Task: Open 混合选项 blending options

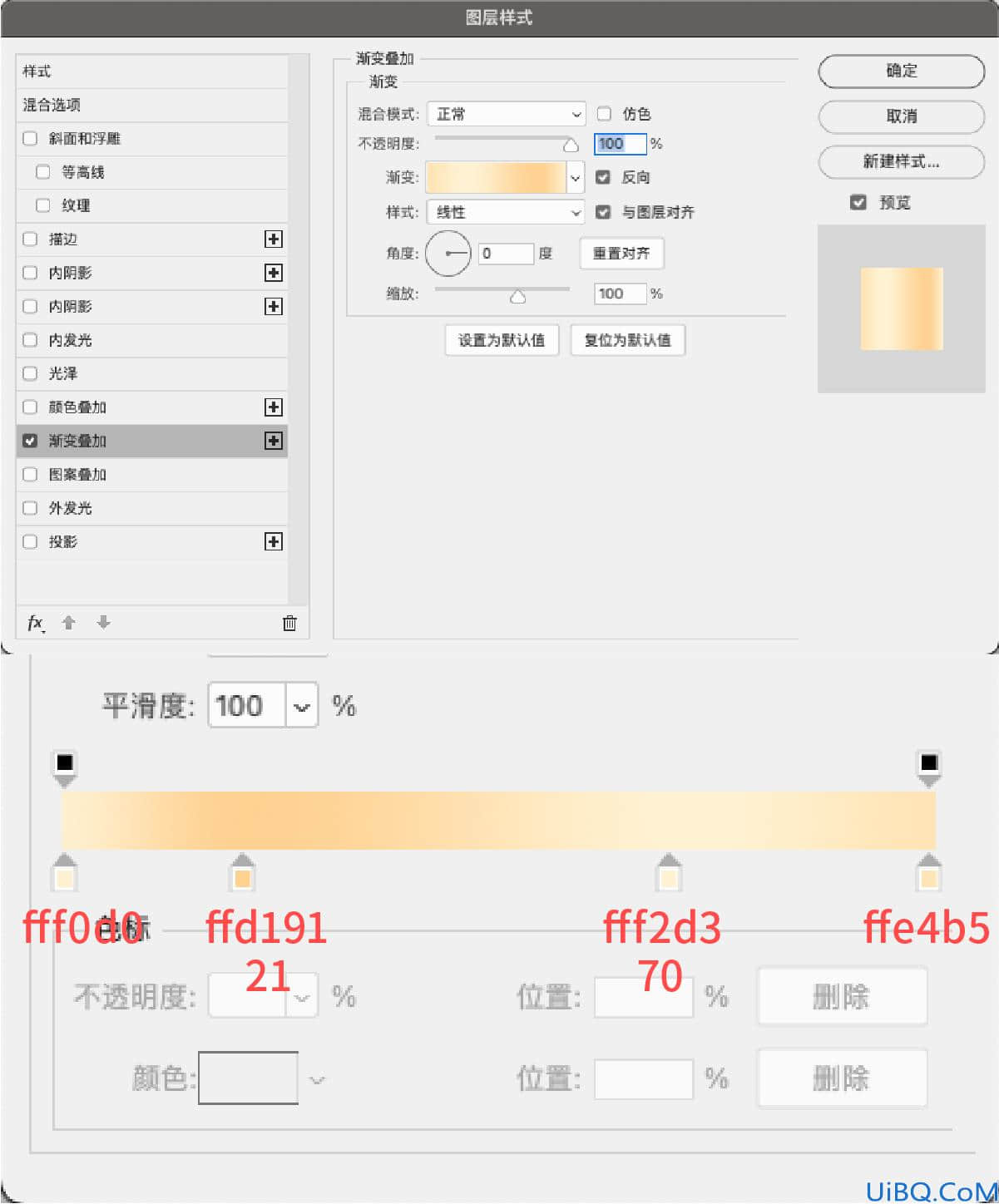Action: click(x=151, y=105)
